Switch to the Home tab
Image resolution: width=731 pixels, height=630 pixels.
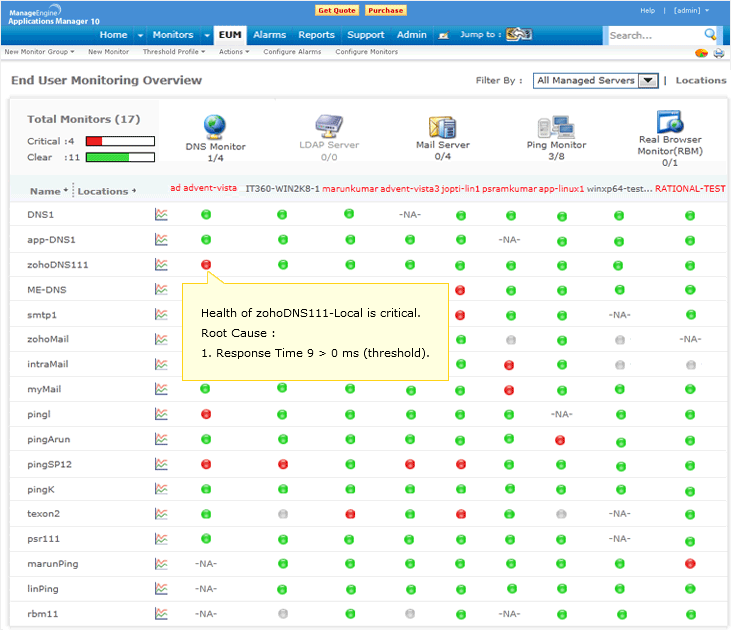coord(113,35)
